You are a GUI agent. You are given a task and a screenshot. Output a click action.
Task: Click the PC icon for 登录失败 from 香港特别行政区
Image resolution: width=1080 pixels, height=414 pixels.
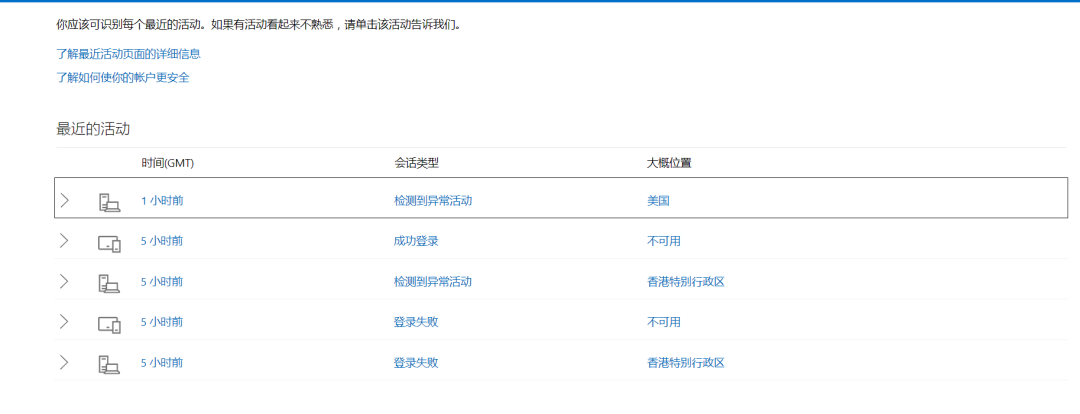click(x=109, y=363)
